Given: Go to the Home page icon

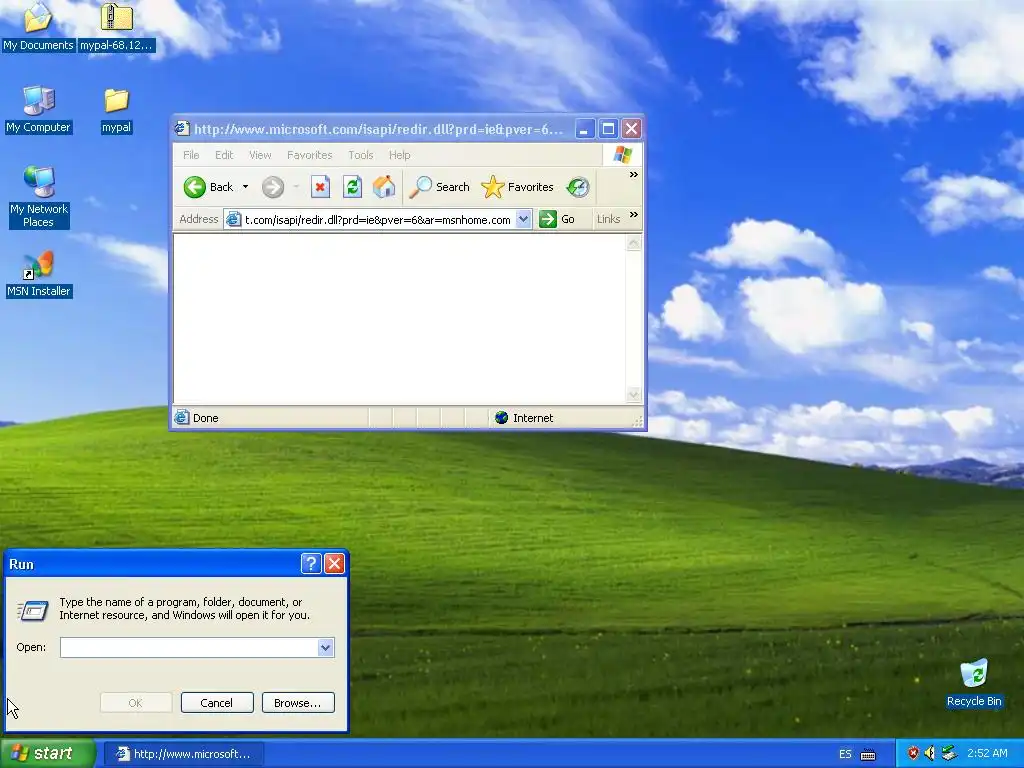Looking at the screenshot, I should pos(384,187).
